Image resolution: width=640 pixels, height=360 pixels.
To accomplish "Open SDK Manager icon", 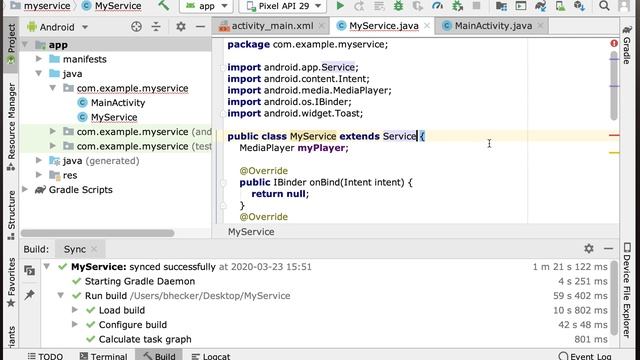I will coord(580,6).
